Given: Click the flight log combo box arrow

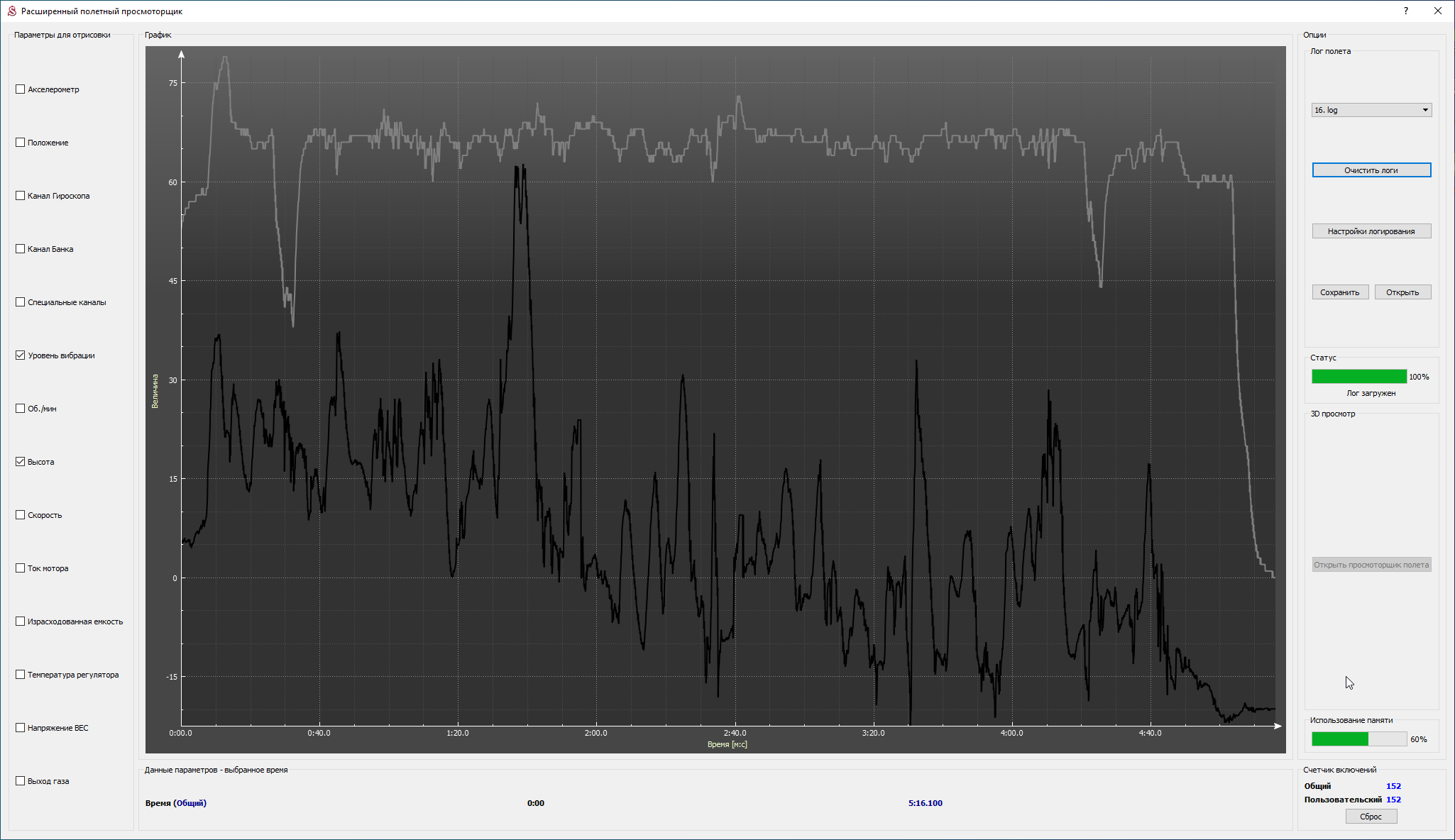Looking at the screenshot, I should coord(1424,110).
